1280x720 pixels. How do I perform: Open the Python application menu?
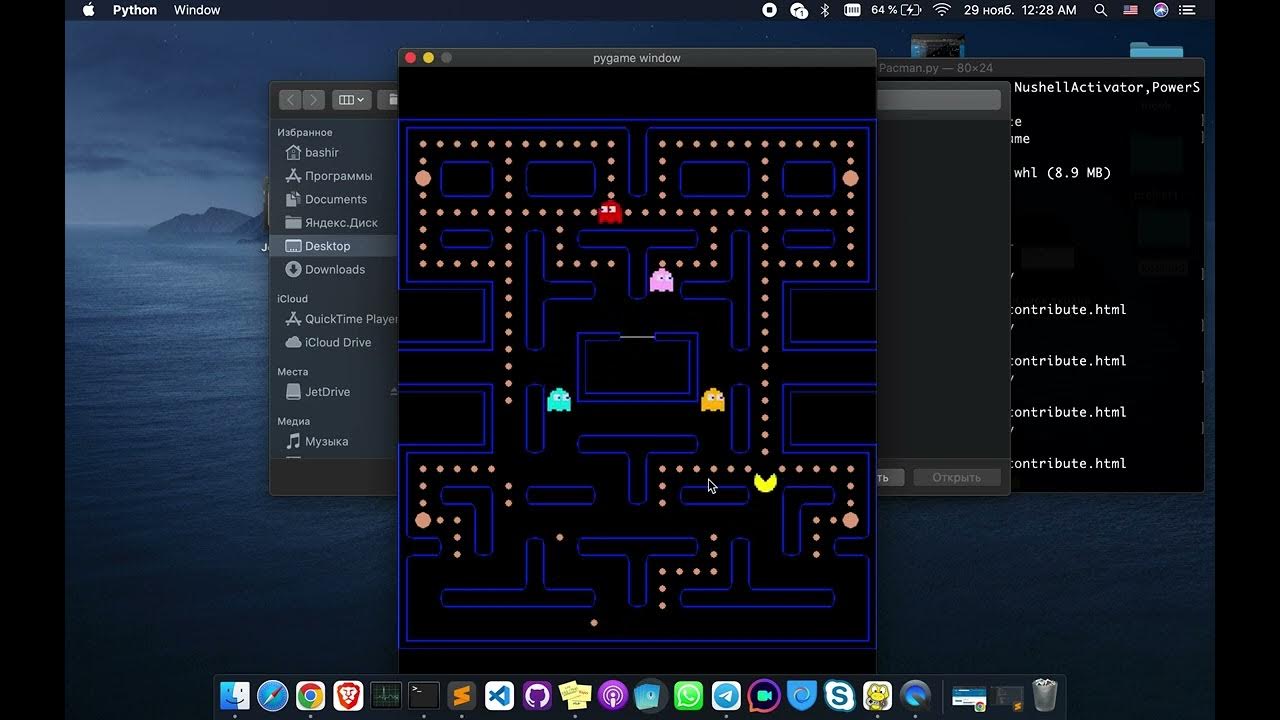135,10
